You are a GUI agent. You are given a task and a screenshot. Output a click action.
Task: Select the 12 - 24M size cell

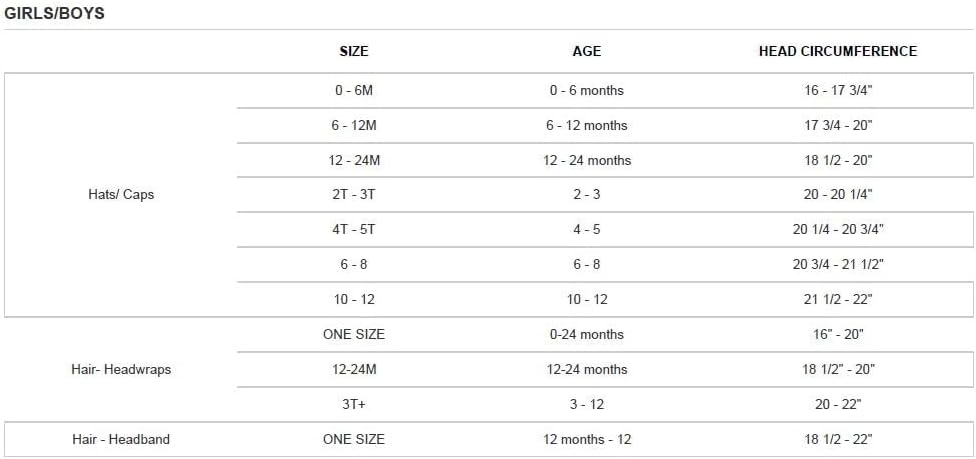point(354,160)
